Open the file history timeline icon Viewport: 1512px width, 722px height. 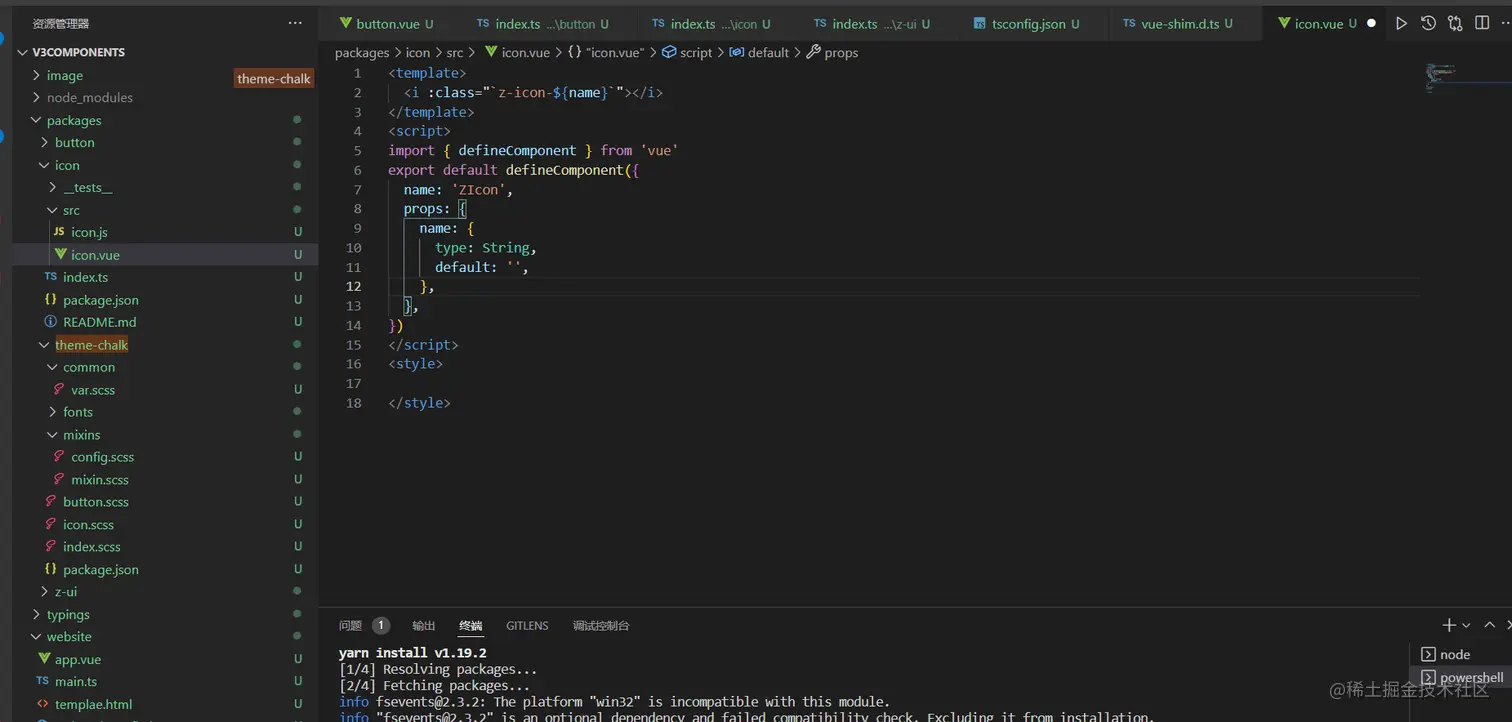pyautogui.click(x=1428, y=23)
